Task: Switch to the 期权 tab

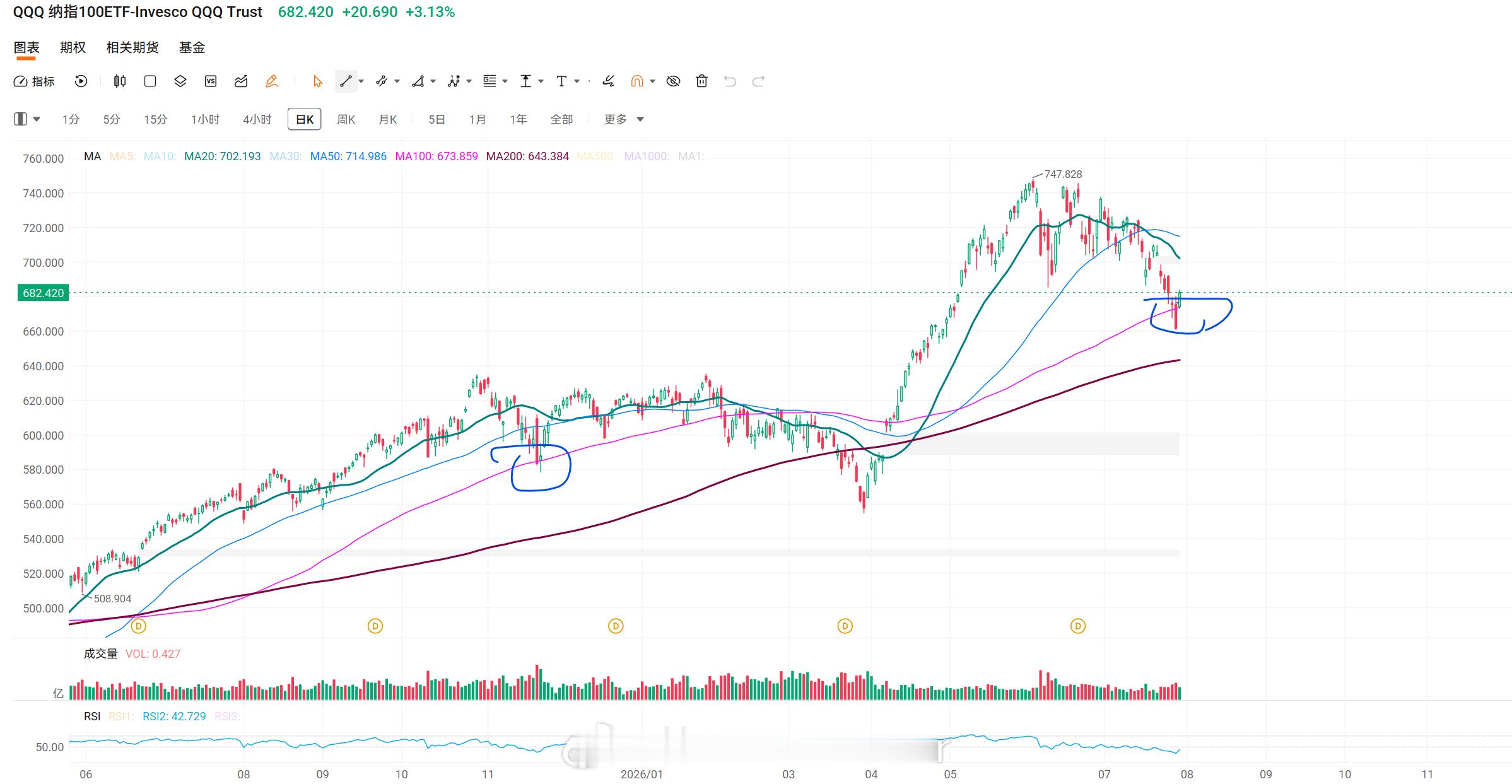Action: (73, 47)
